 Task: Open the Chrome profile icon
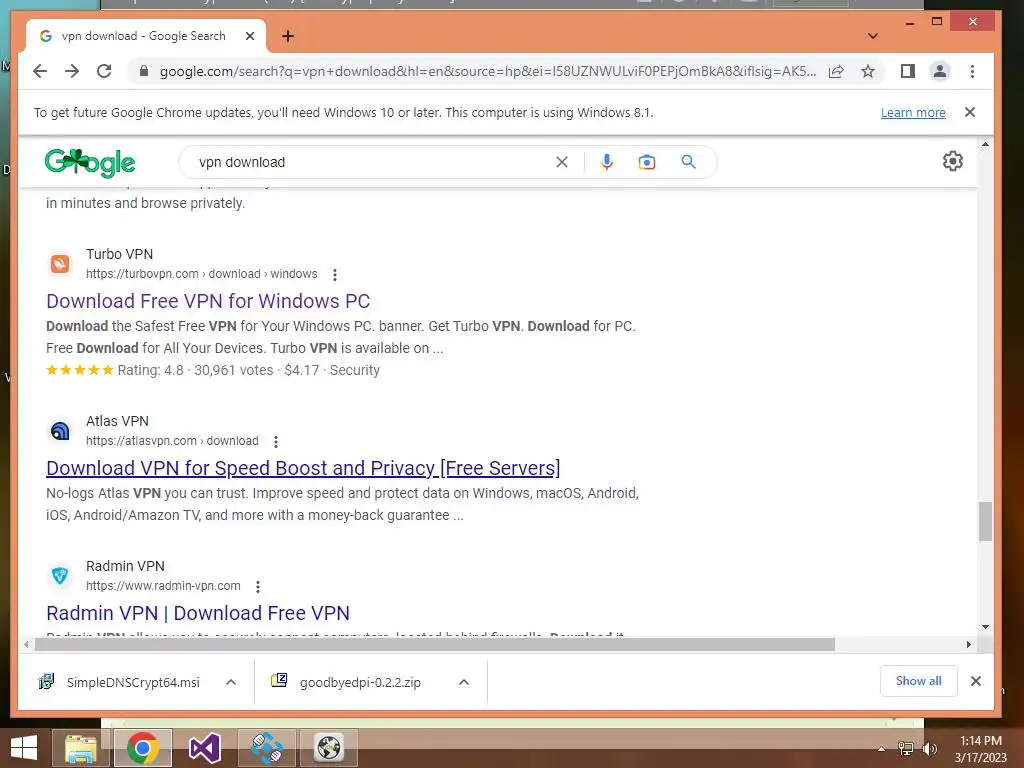(940, 71)
